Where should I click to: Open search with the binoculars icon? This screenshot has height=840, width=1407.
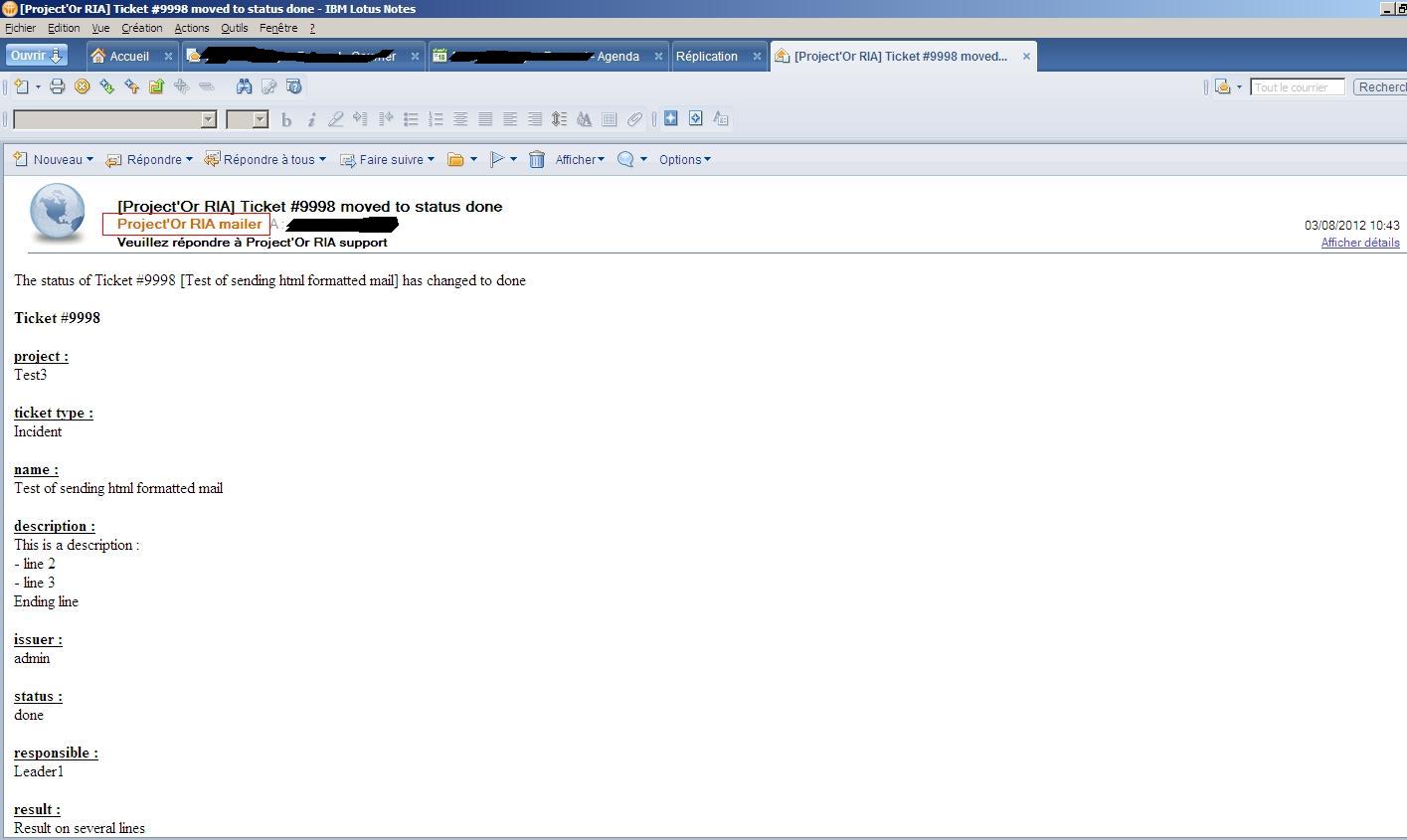pos(244,86)
